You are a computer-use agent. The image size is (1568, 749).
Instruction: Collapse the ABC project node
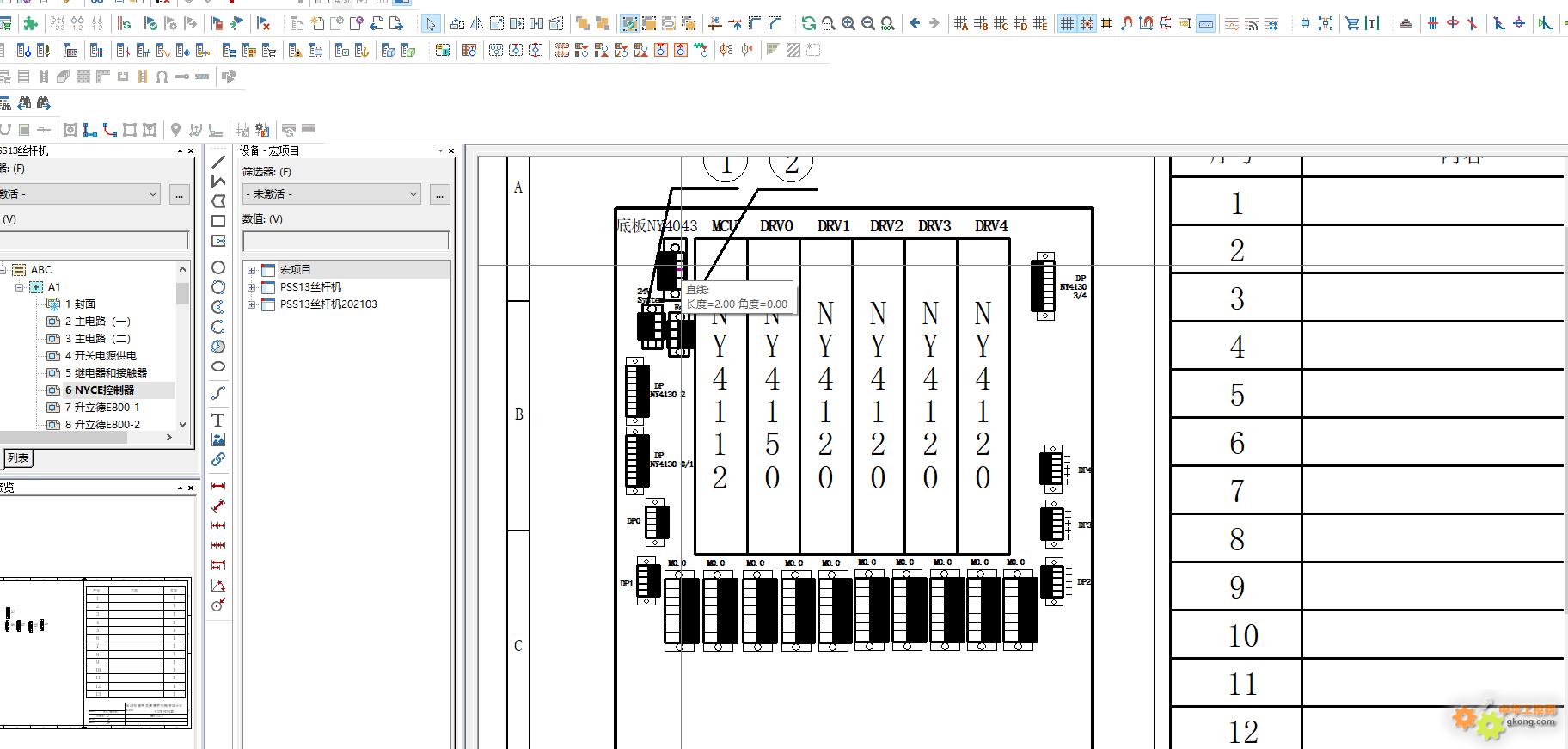click(x=3, y=270)
